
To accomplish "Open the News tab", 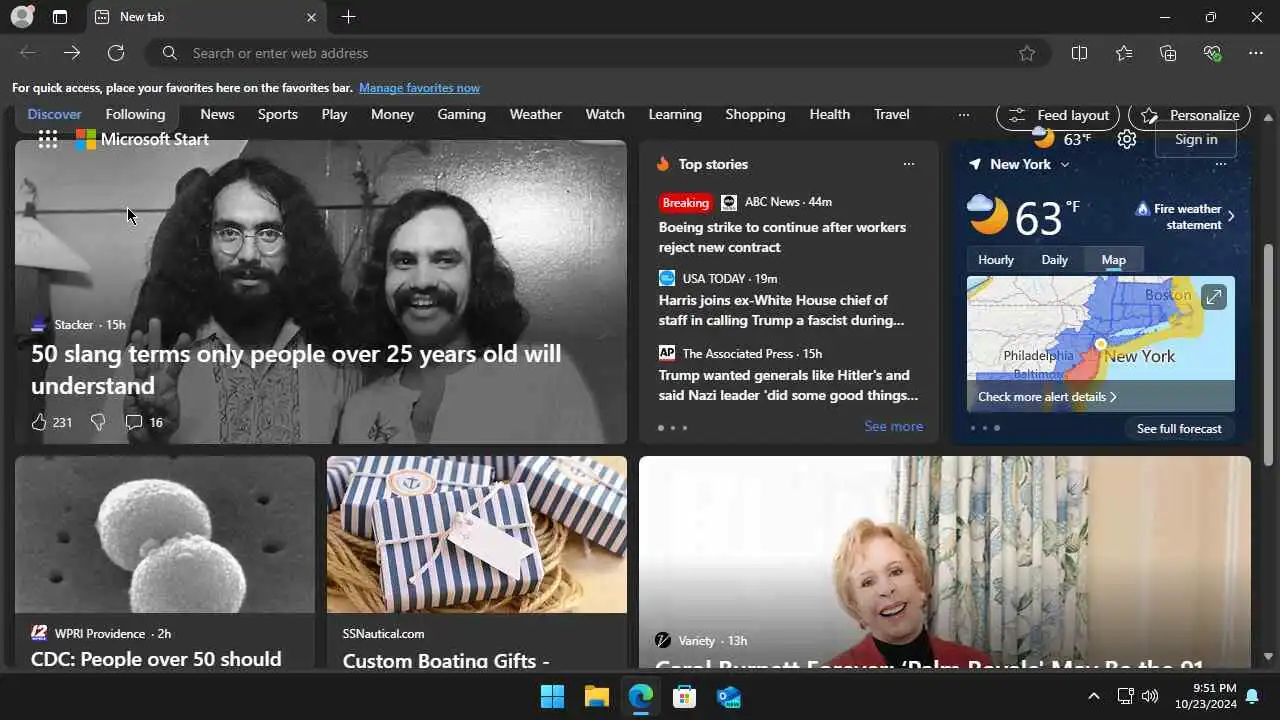I will click(x=217, y=114).
